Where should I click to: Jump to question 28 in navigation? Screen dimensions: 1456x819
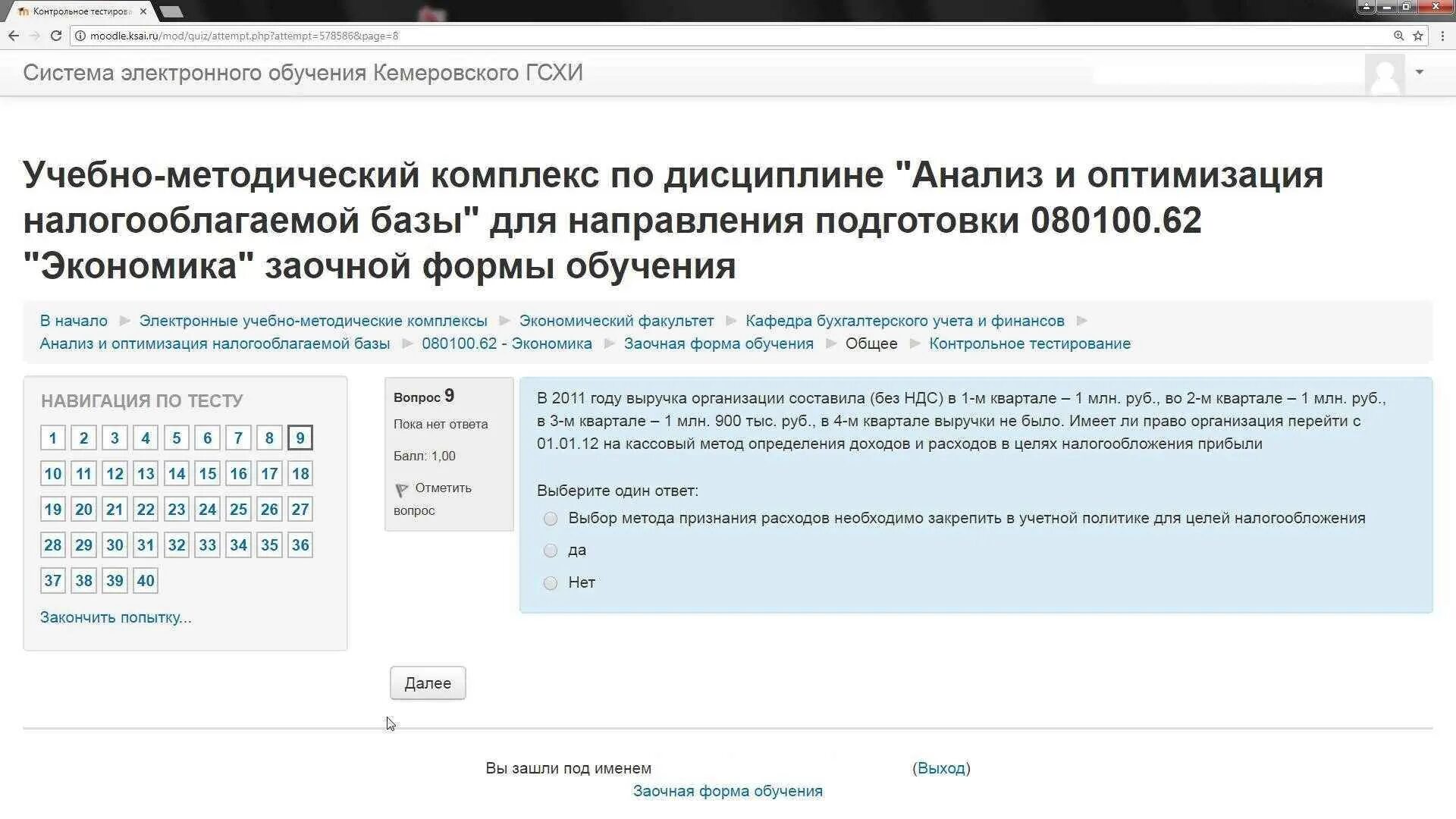click(x=52, y=545)
